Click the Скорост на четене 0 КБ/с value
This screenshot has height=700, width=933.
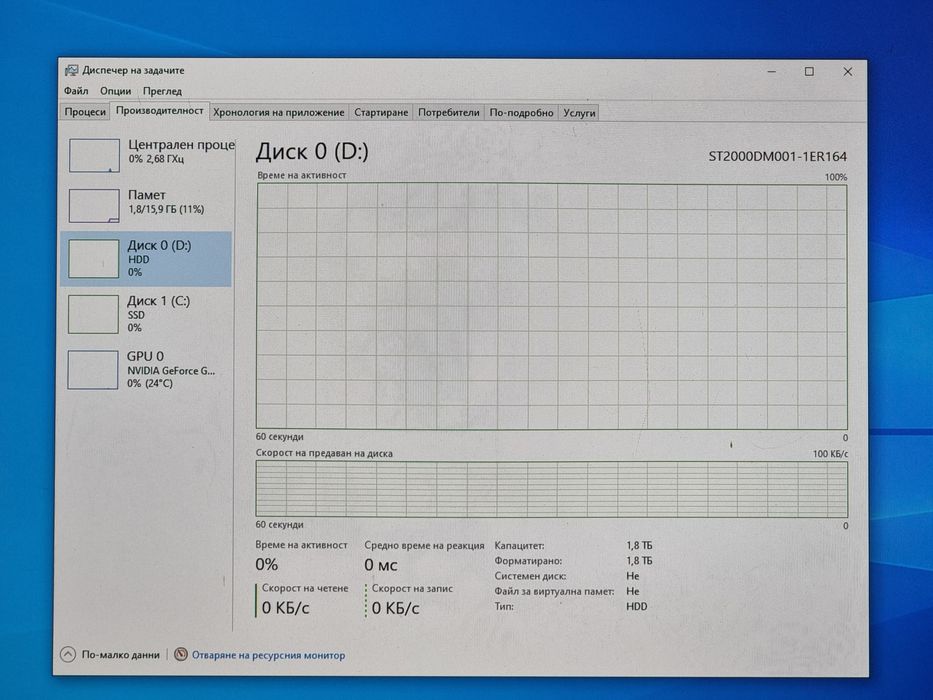tap(286, 608)
